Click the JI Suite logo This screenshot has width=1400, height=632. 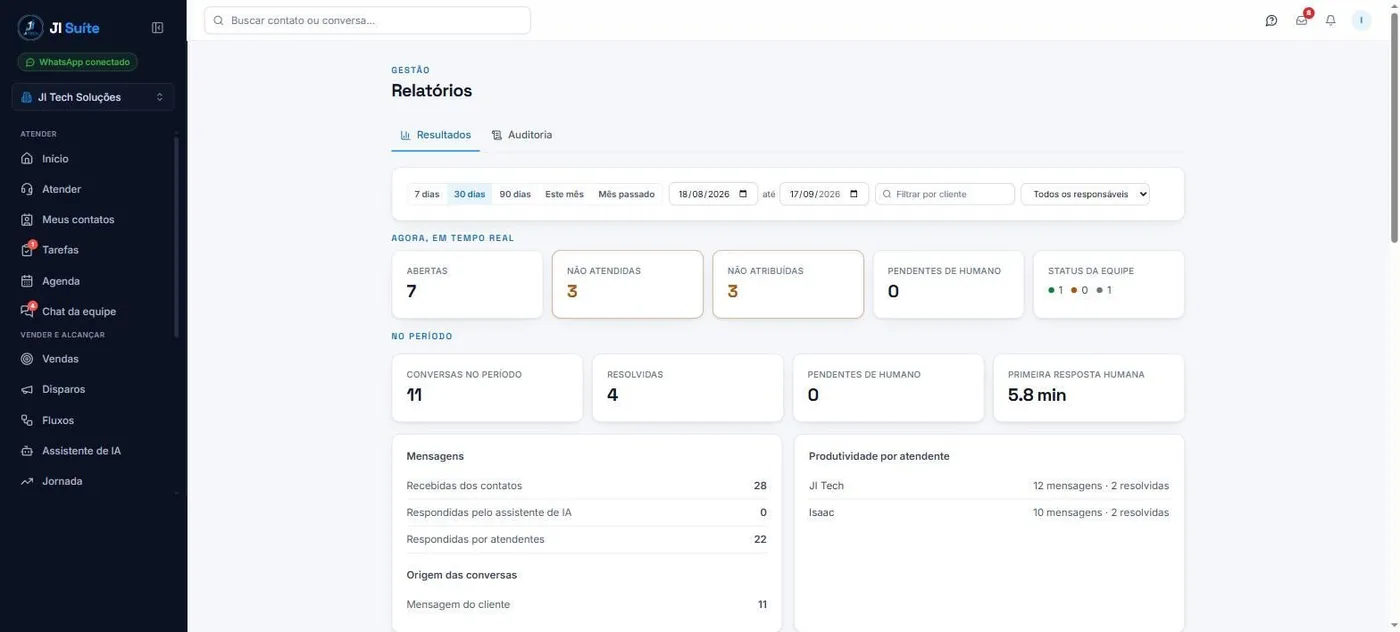coord(59,28)
